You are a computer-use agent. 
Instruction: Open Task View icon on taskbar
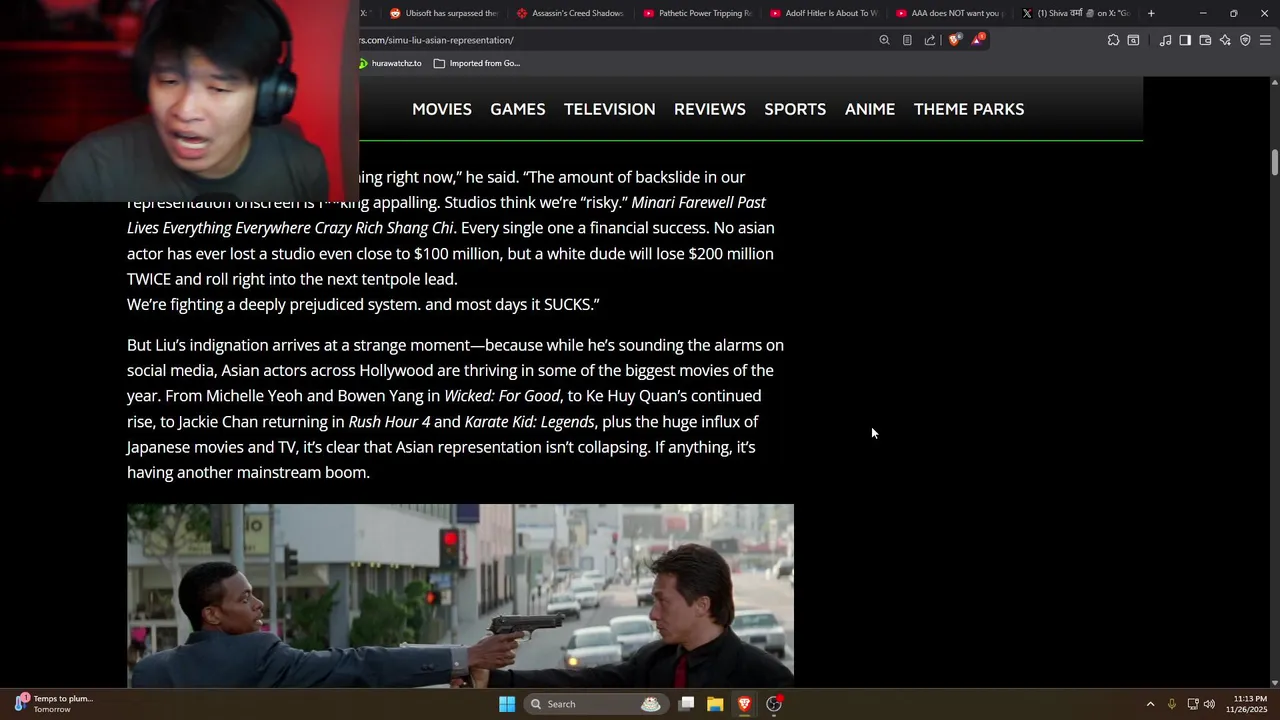pyautogui.click(x=687, y=704)
